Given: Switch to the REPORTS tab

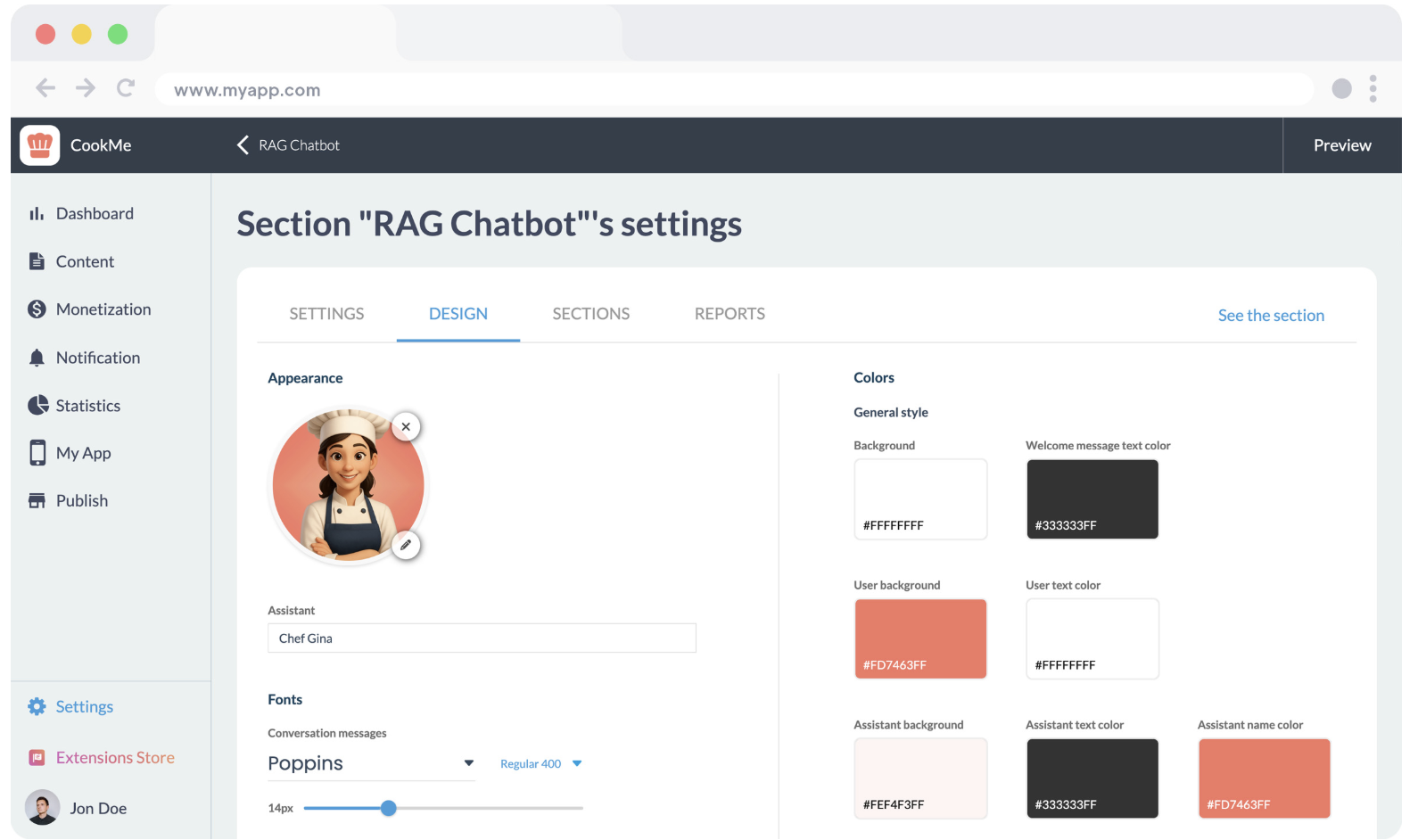Looking at the screenshot, I should coord(730,314).
